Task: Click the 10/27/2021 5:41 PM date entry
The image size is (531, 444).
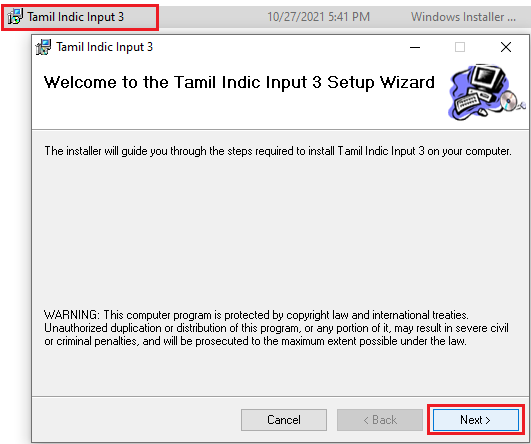Action: click(x=318, y=17)
